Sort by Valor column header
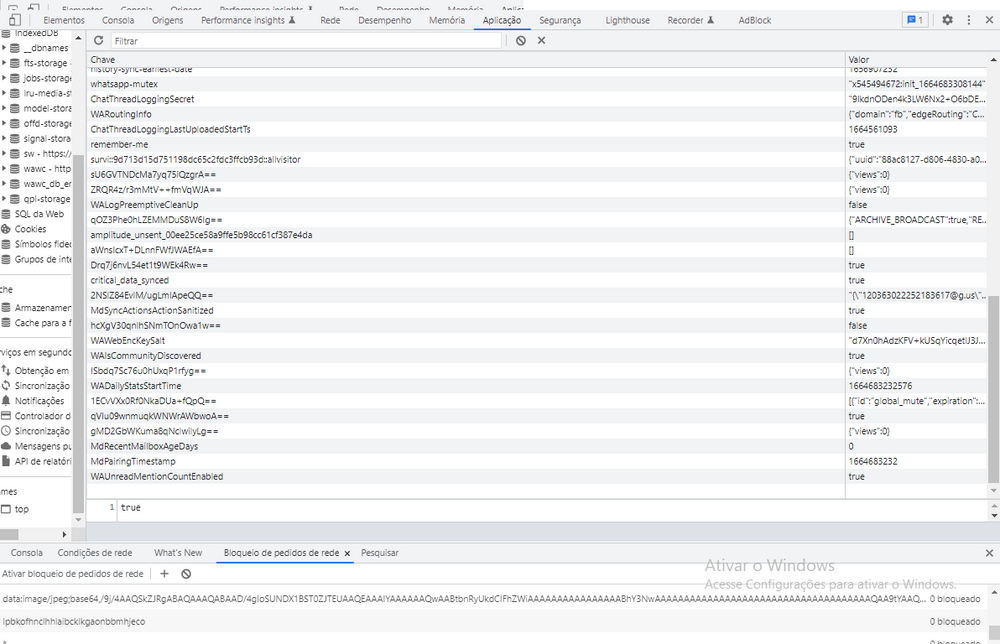This screenshot has height=644, width=1000. pos(916,59)
